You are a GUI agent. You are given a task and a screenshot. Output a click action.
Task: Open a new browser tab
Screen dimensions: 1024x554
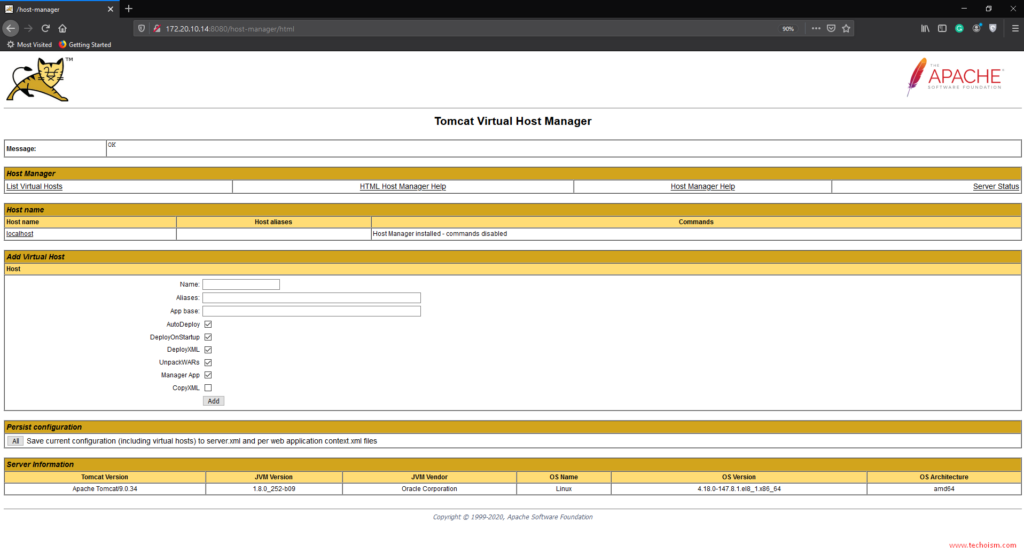[x=129, y=9]
